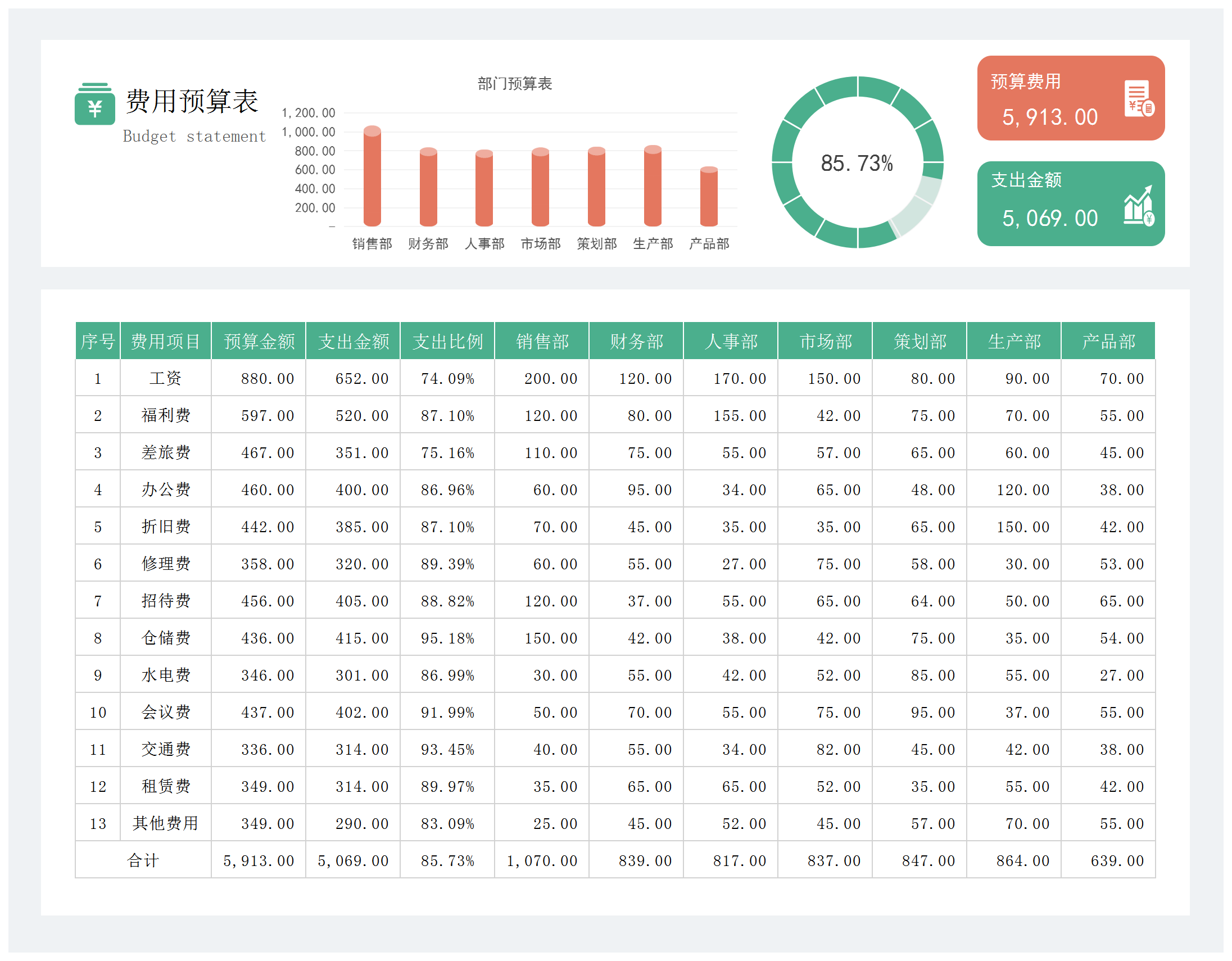Click the 费用项目 header cell

[x=165, y=341]
